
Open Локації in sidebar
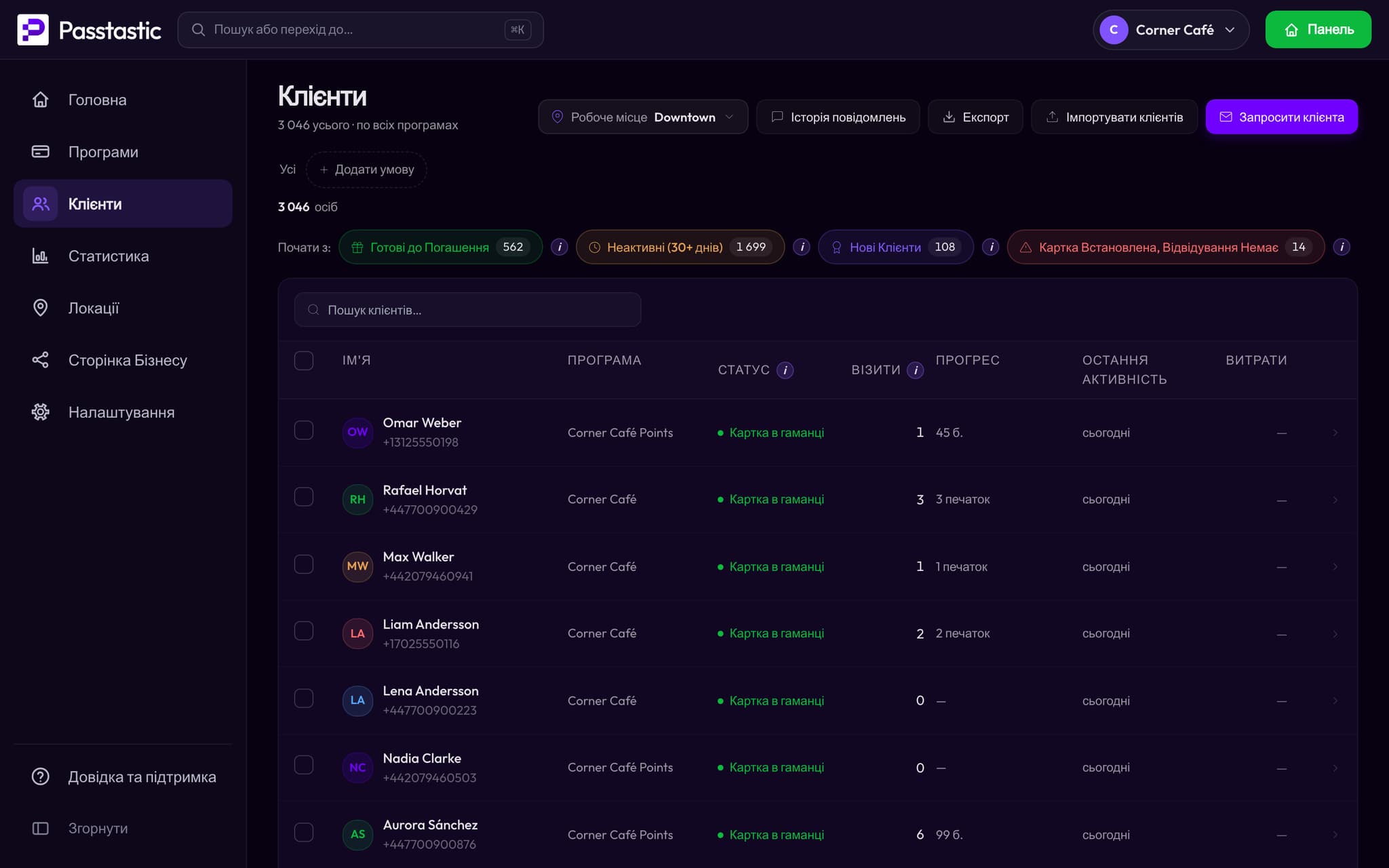(x=123, y=309)
